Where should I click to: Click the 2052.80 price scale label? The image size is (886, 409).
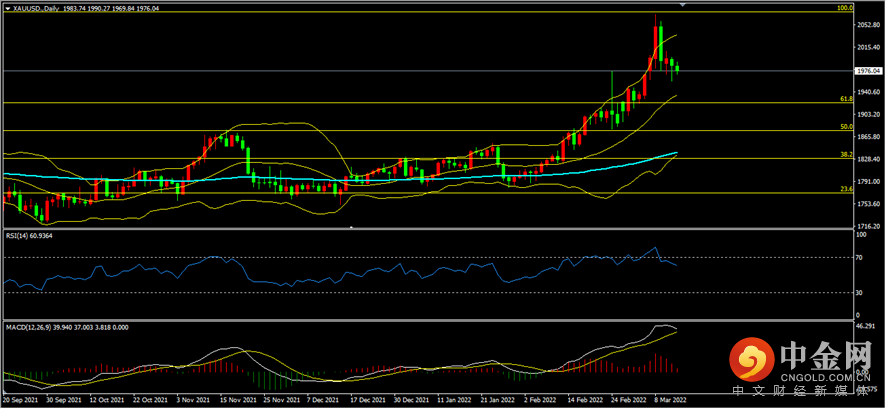coord(868,25)
